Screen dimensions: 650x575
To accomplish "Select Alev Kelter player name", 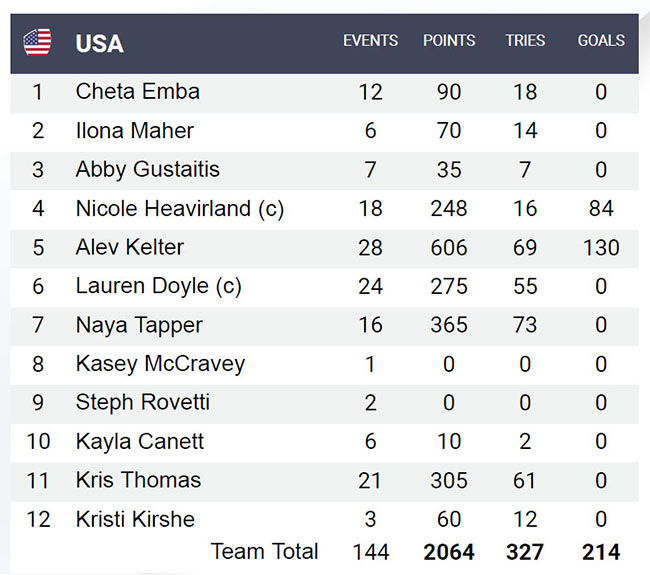I will pos(130,248).
